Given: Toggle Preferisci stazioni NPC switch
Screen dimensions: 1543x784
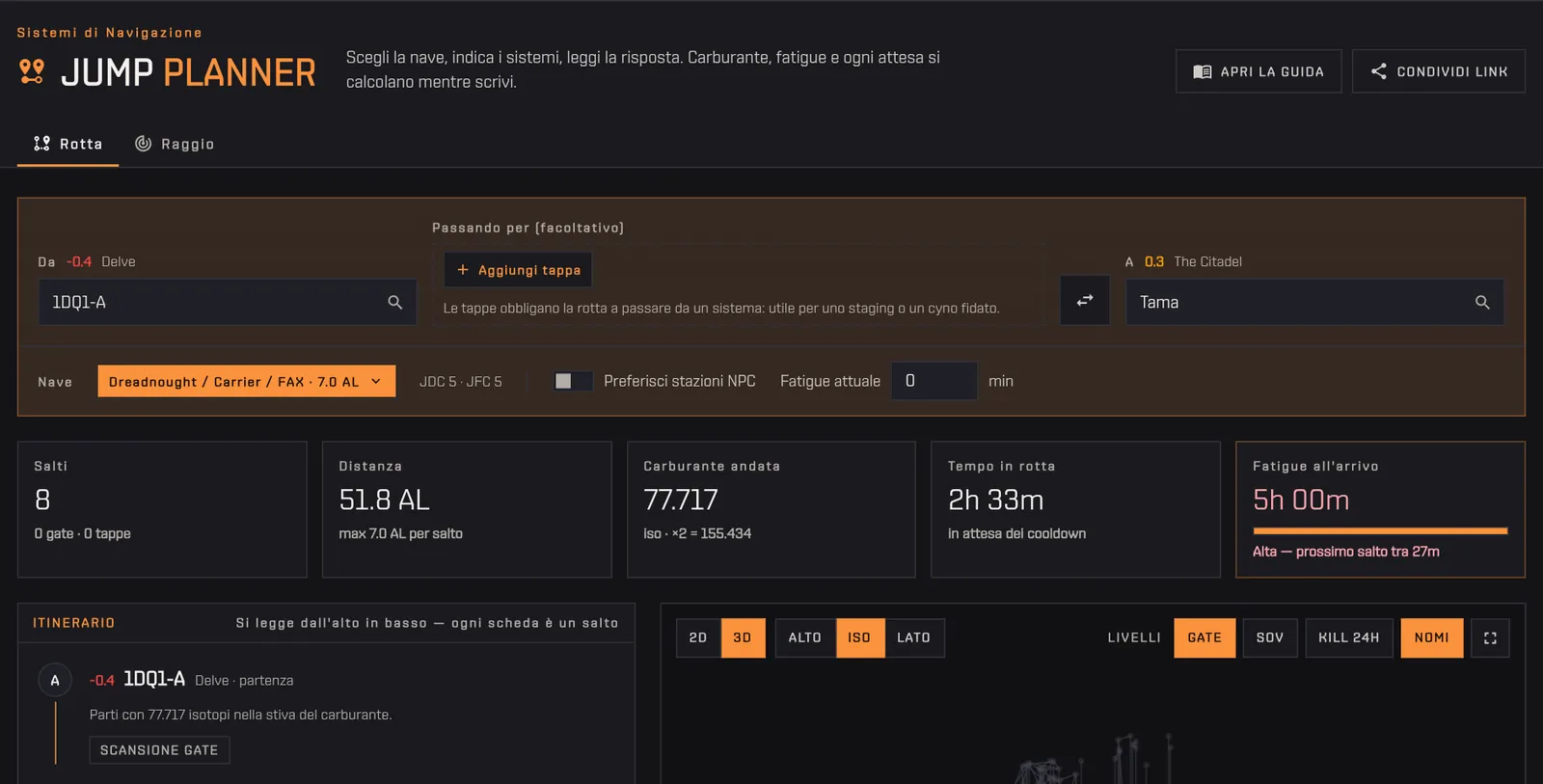Looking at the screenshot, I should 573,381.
